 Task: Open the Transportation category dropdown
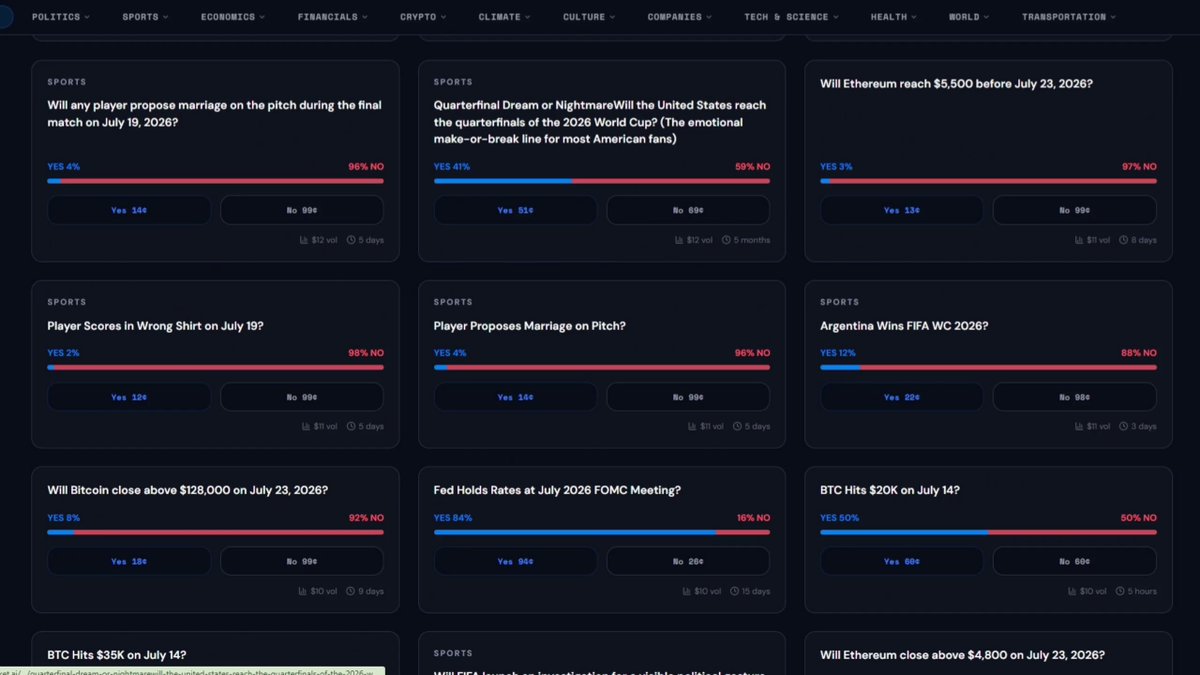click(x=1068, y=17)
